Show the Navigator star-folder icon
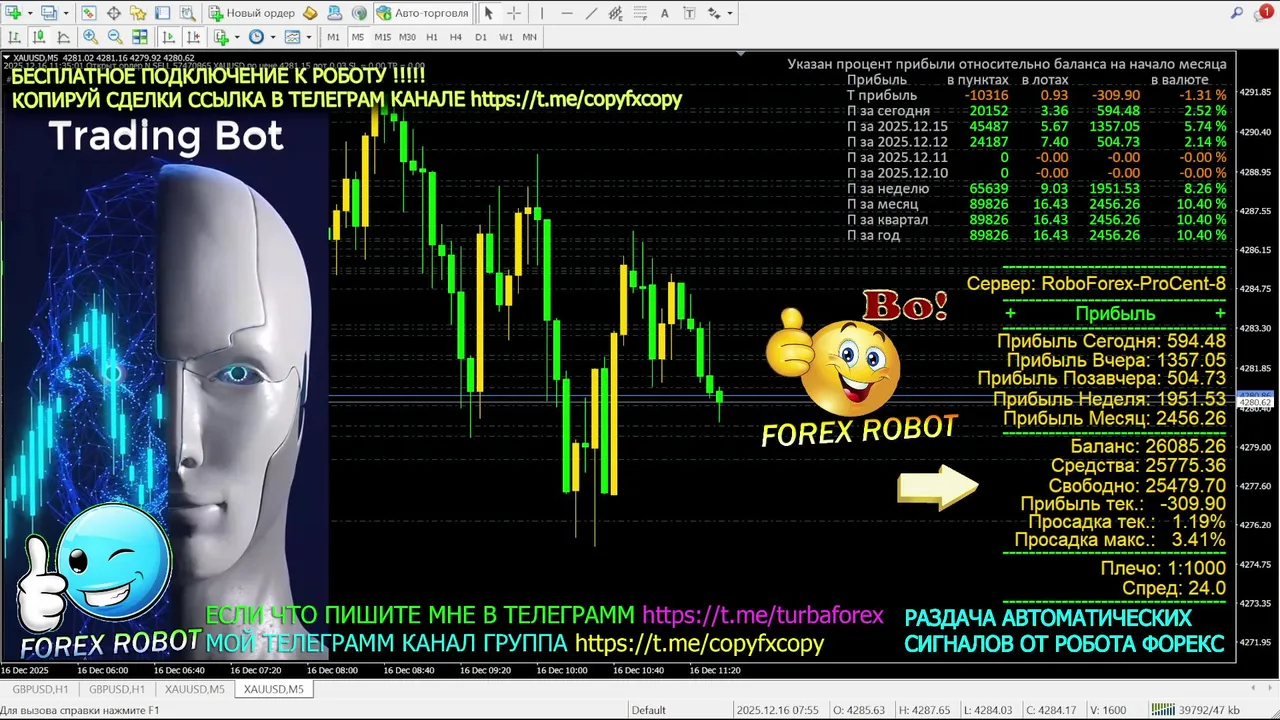 coord(138,13)
